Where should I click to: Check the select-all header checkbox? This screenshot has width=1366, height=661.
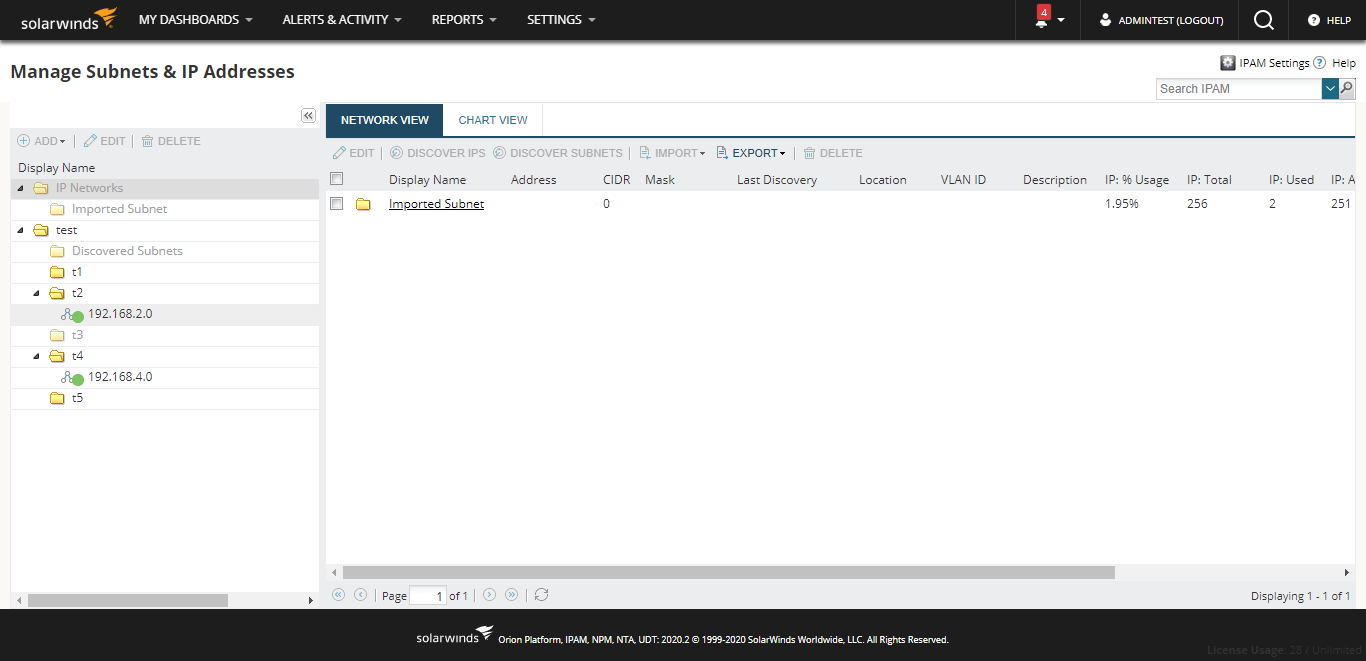[x=337, y=179]
